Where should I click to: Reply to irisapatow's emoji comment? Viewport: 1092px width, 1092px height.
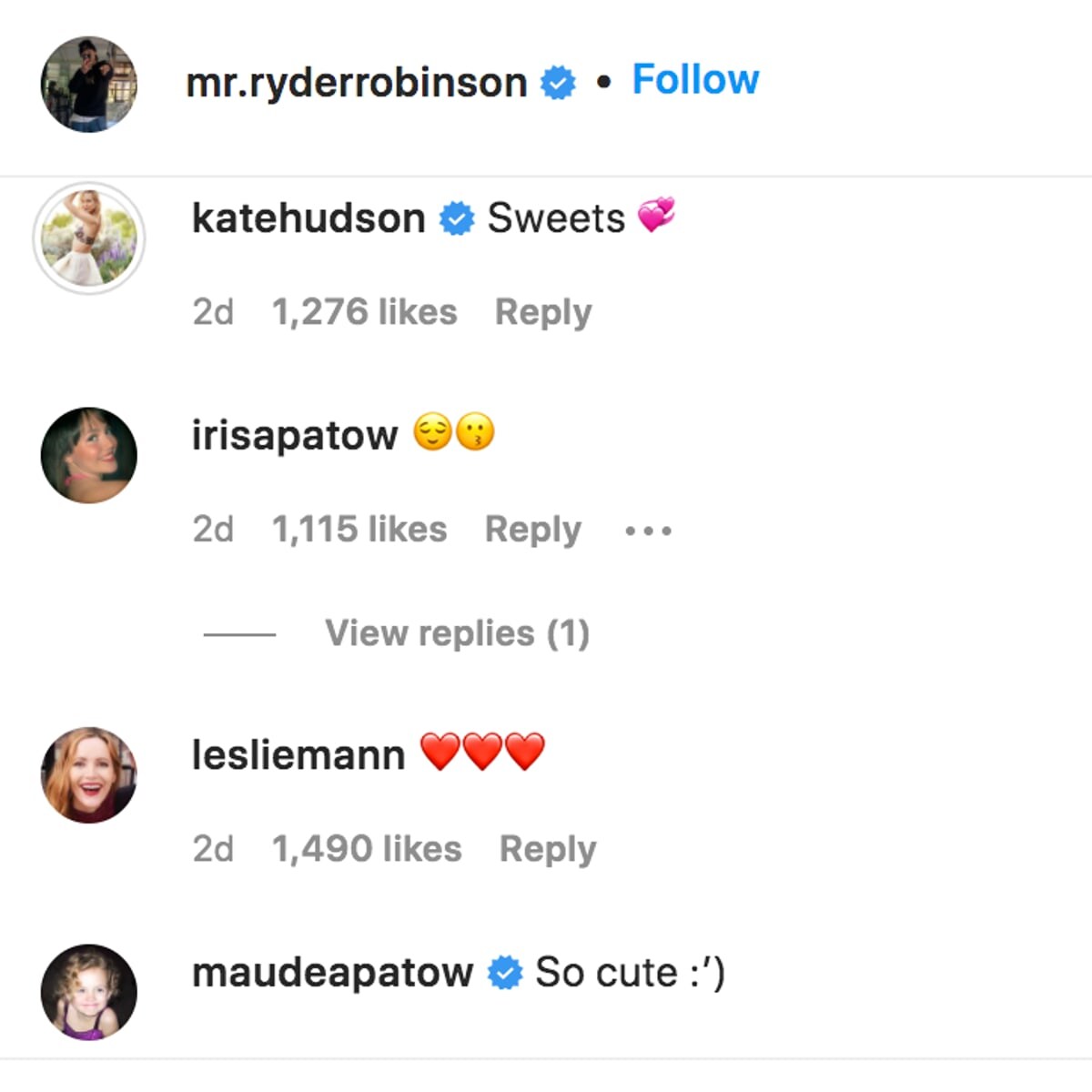click(533, 529)
